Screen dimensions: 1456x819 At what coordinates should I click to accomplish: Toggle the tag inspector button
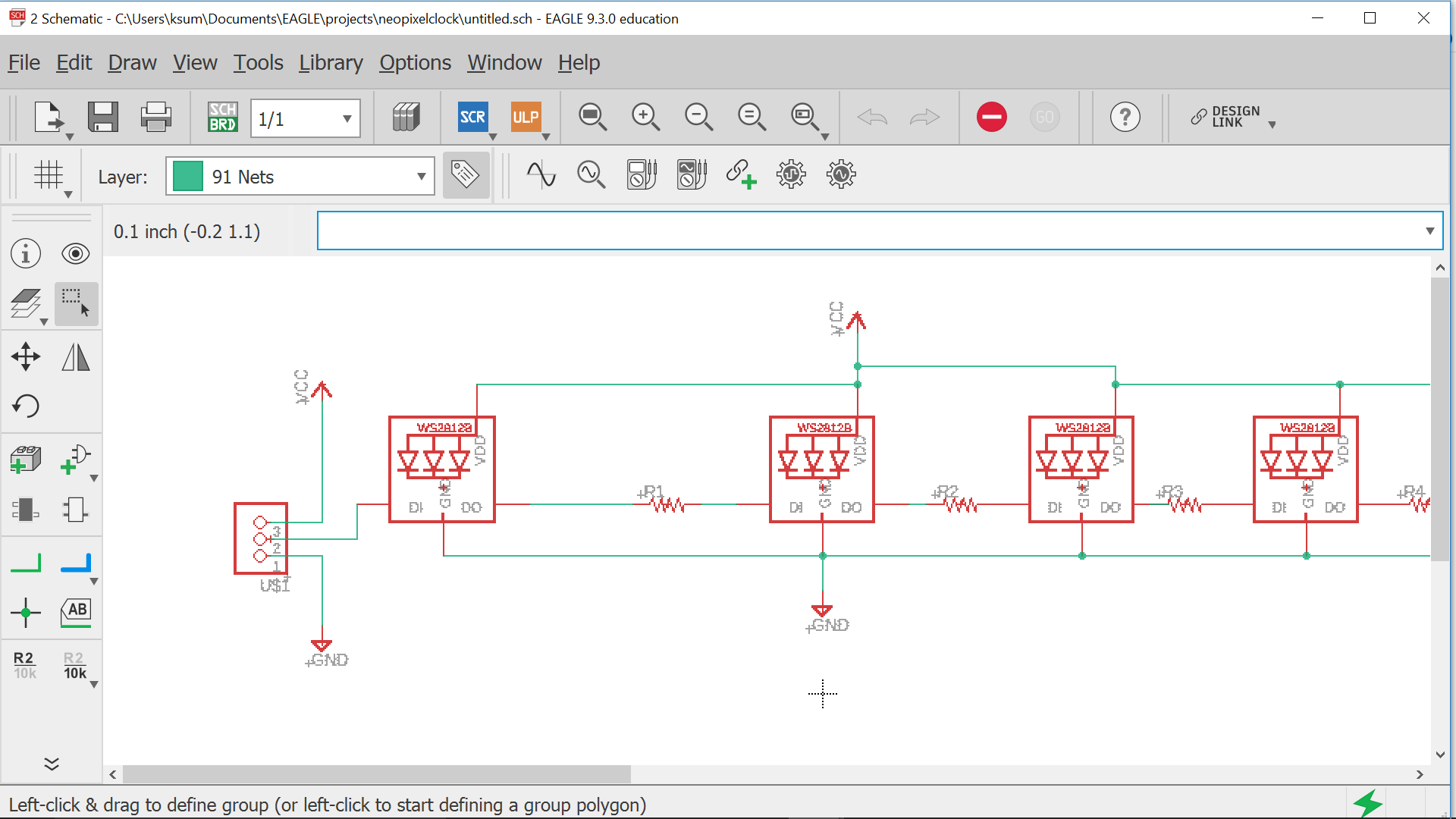point(466,175)
